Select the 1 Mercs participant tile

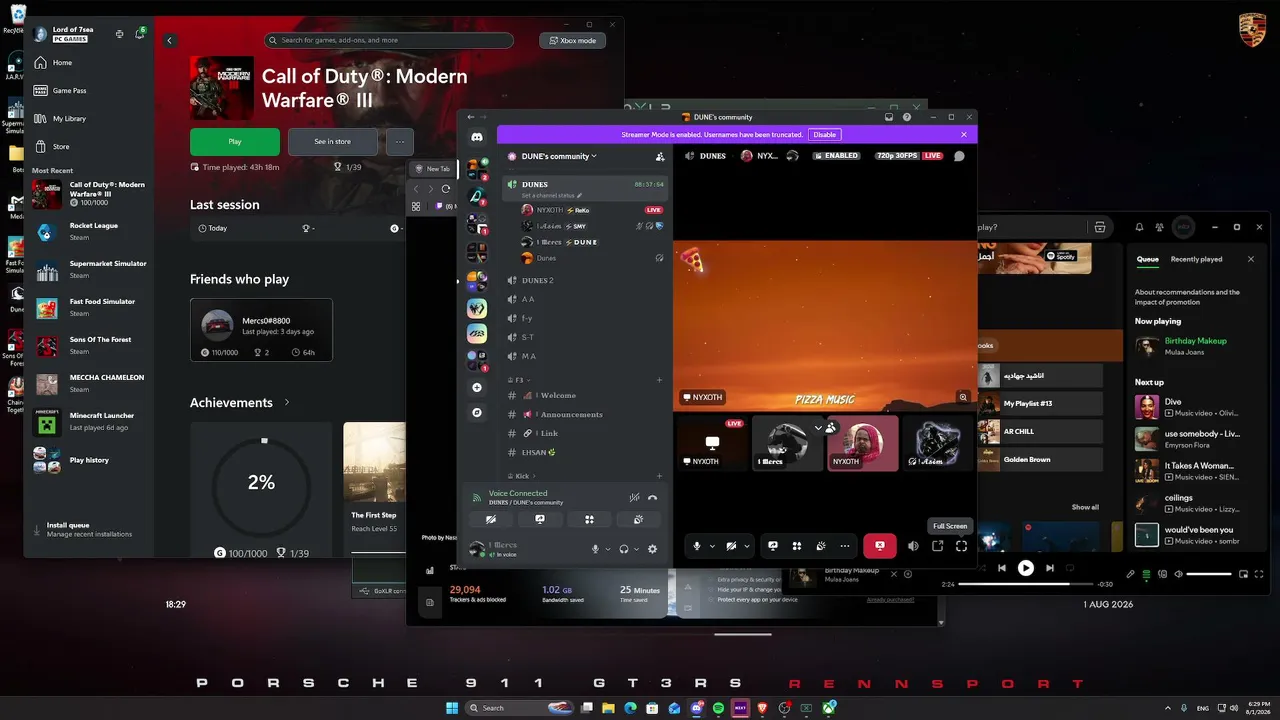[x=787, y=443]
